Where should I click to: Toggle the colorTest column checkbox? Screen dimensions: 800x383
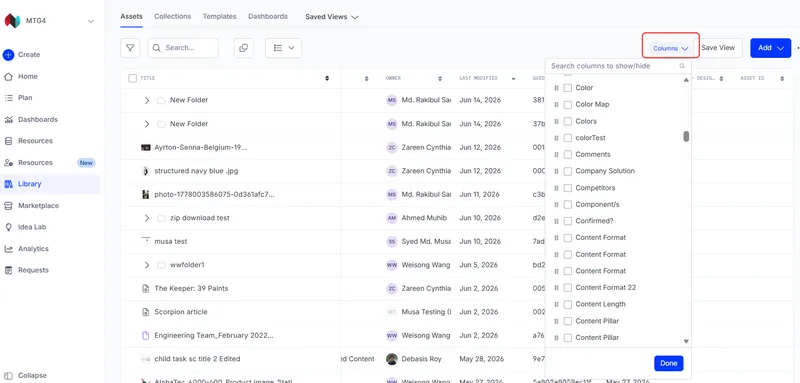point(567,138)
